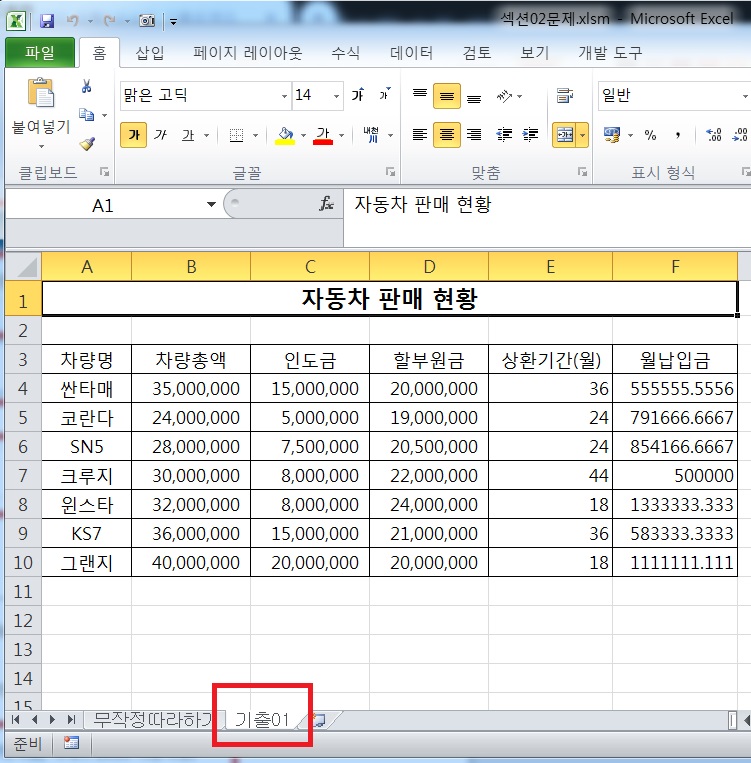Image resolution: width=751 pixels, height=763 pixels.
Task: Open the 파일 menu button
Action: click(40, 53)
